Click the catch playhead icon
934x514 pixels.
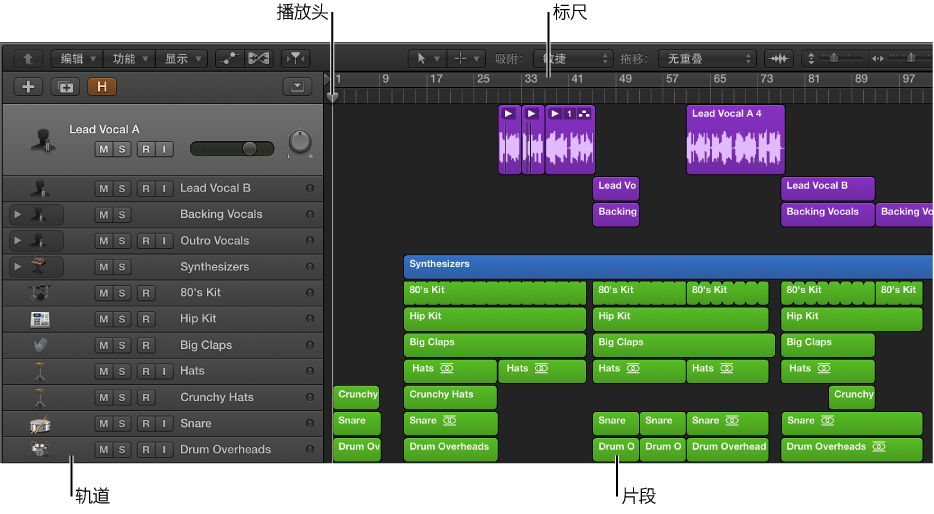[296, 59]
